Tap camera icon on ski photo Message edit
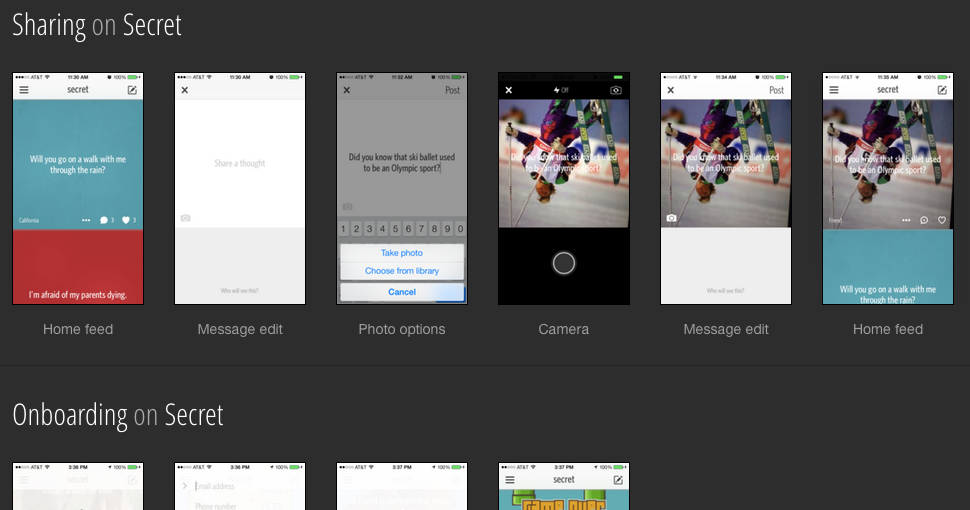 pos(671,218)
